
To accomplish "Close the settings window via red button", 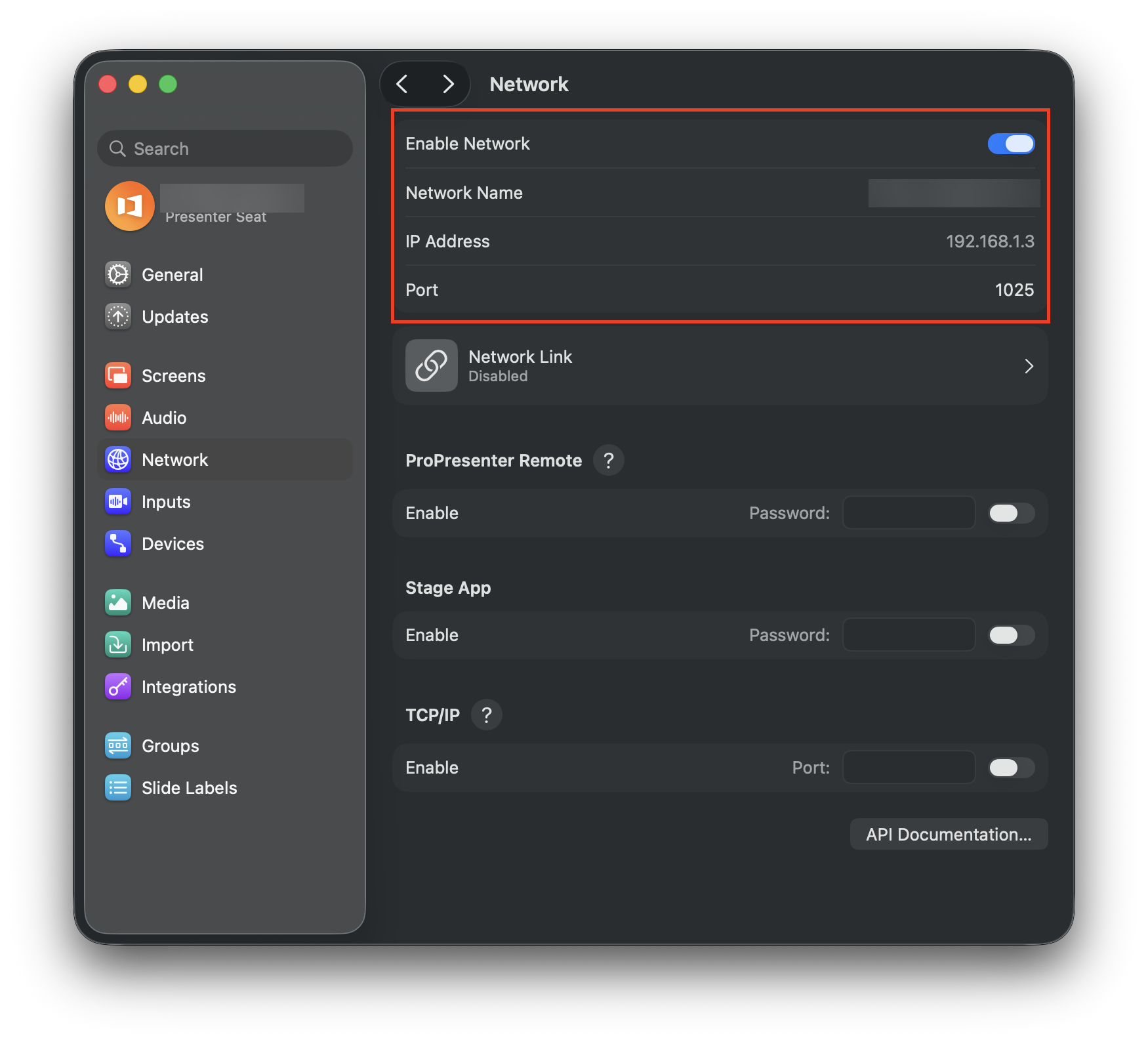I will coord(108,84).
